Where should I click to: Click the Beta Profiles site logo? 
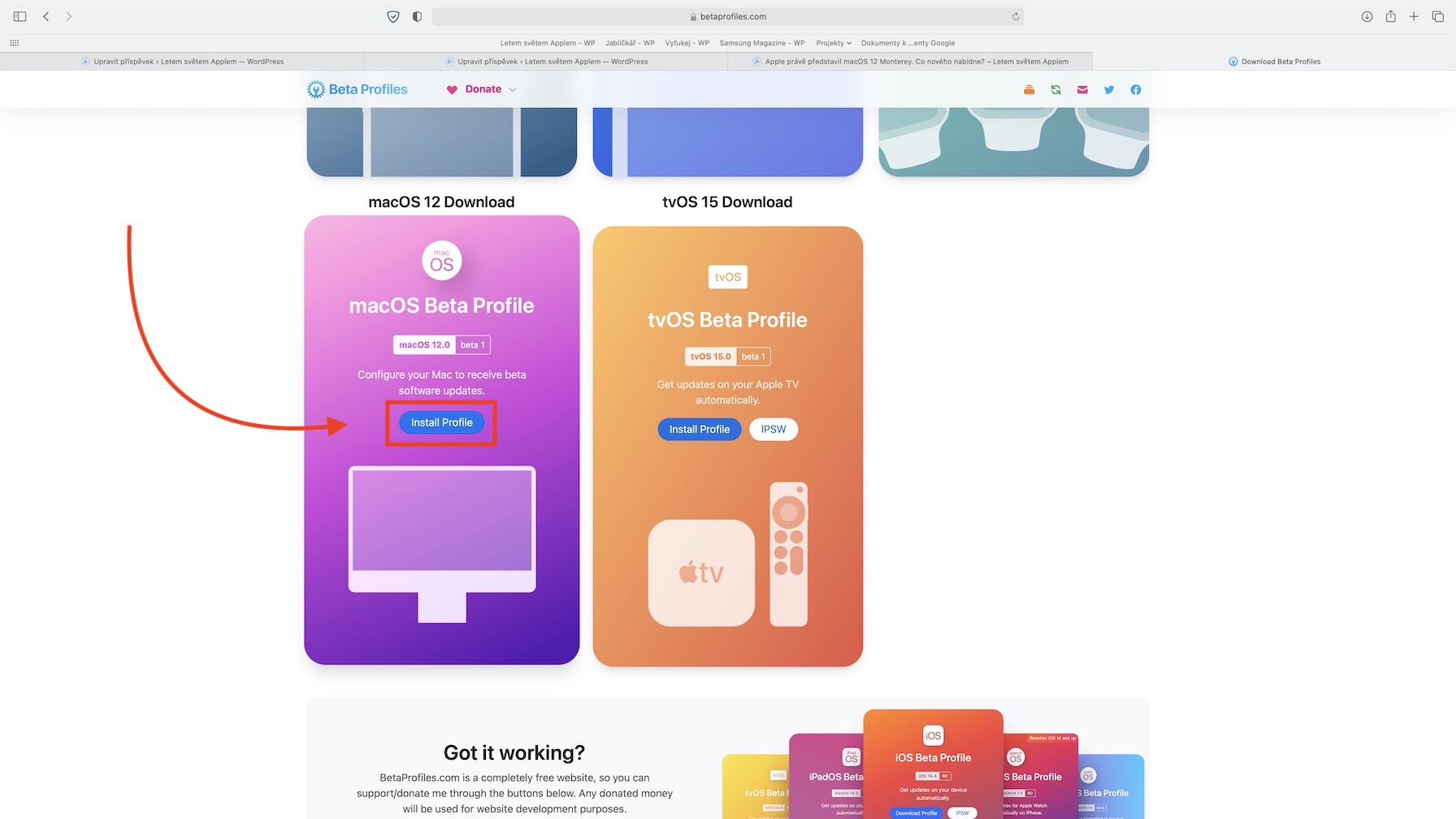(357, 89)
